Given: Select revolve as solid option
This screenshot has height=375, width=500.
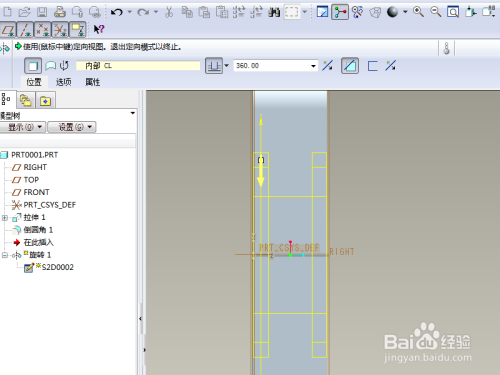Looking at the screenshot, I should pyautogui.click(x=33, y=66).
